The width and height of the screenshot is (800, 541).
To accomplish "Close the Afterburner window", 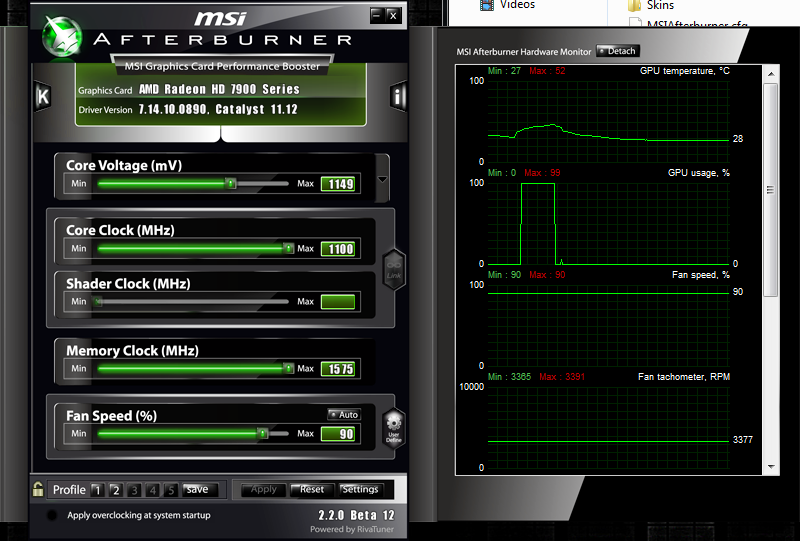I will point(393,15).
